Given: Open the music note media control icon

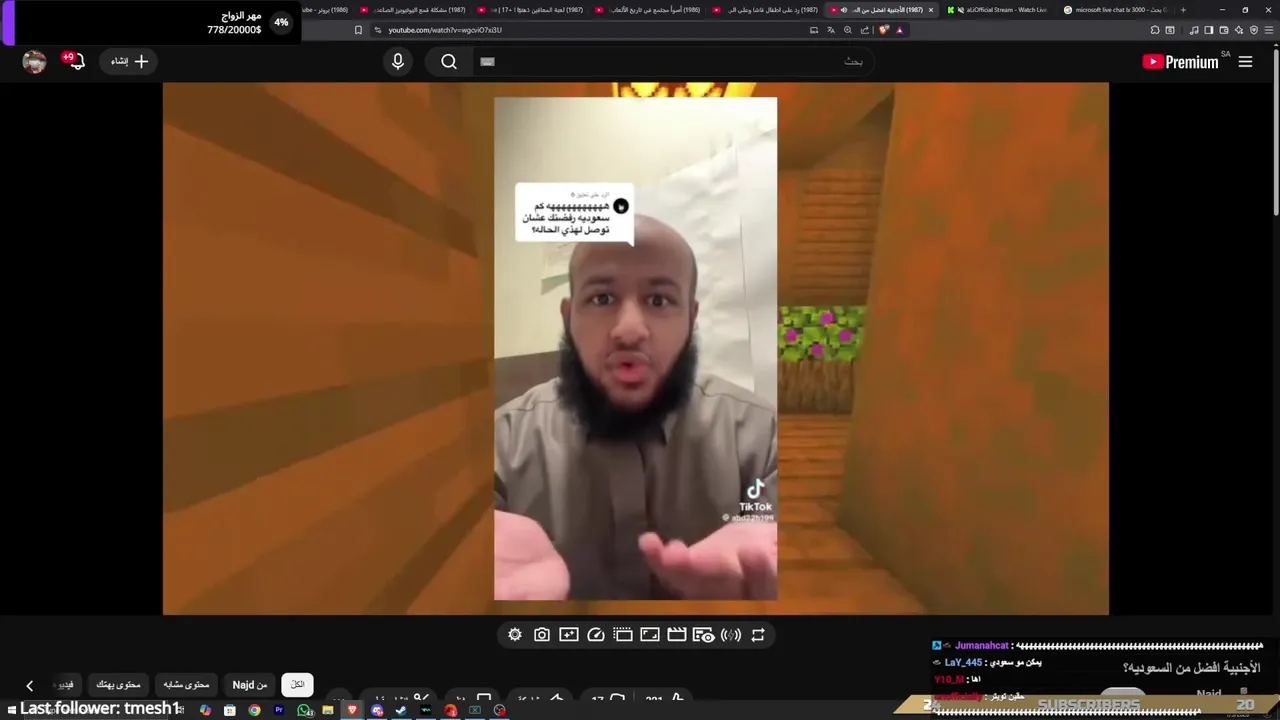Looking at the screenshot, I should [1194, 30].
